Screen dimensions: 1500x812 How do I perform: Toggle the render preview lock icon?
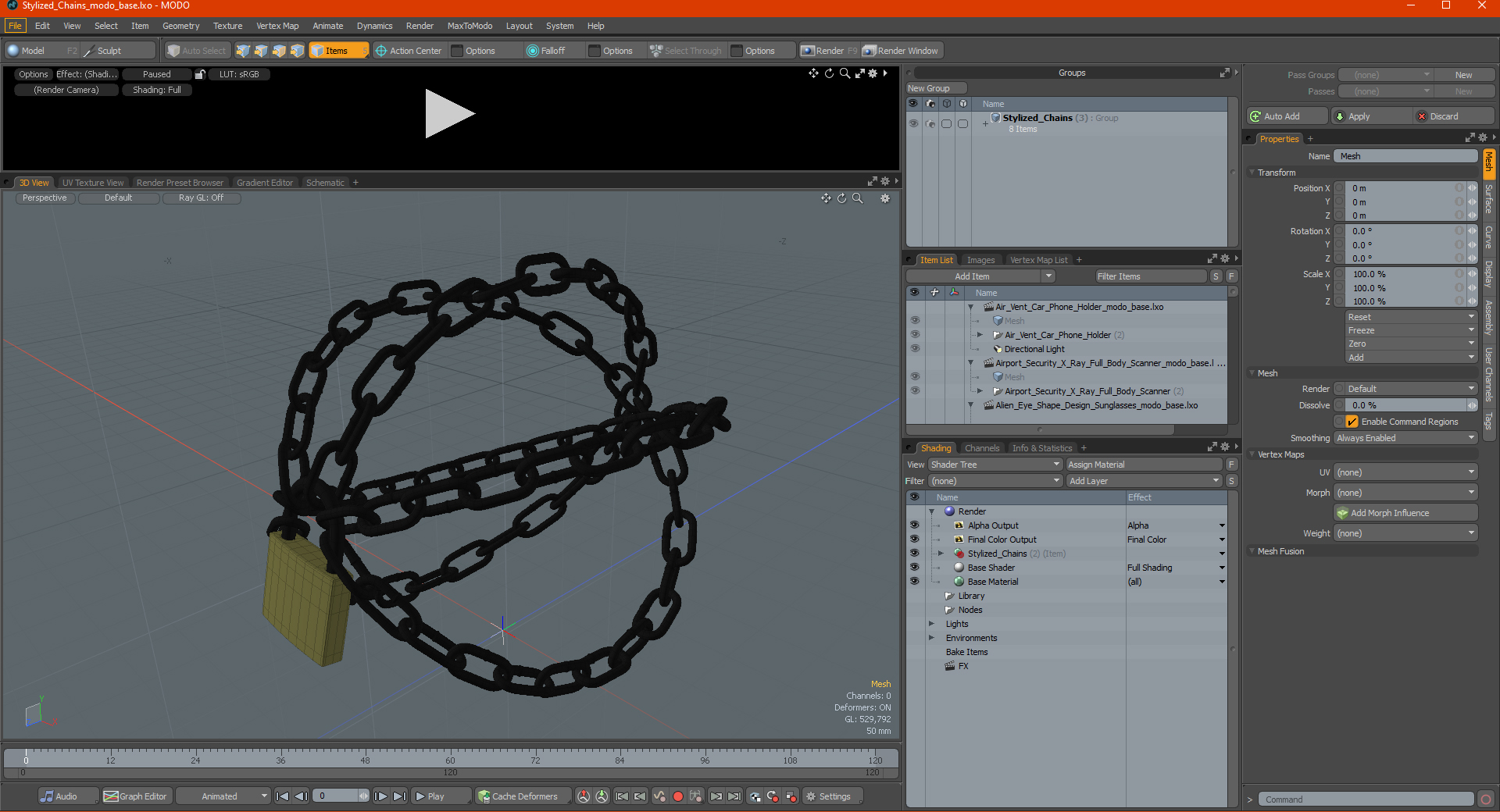point(200,74)
